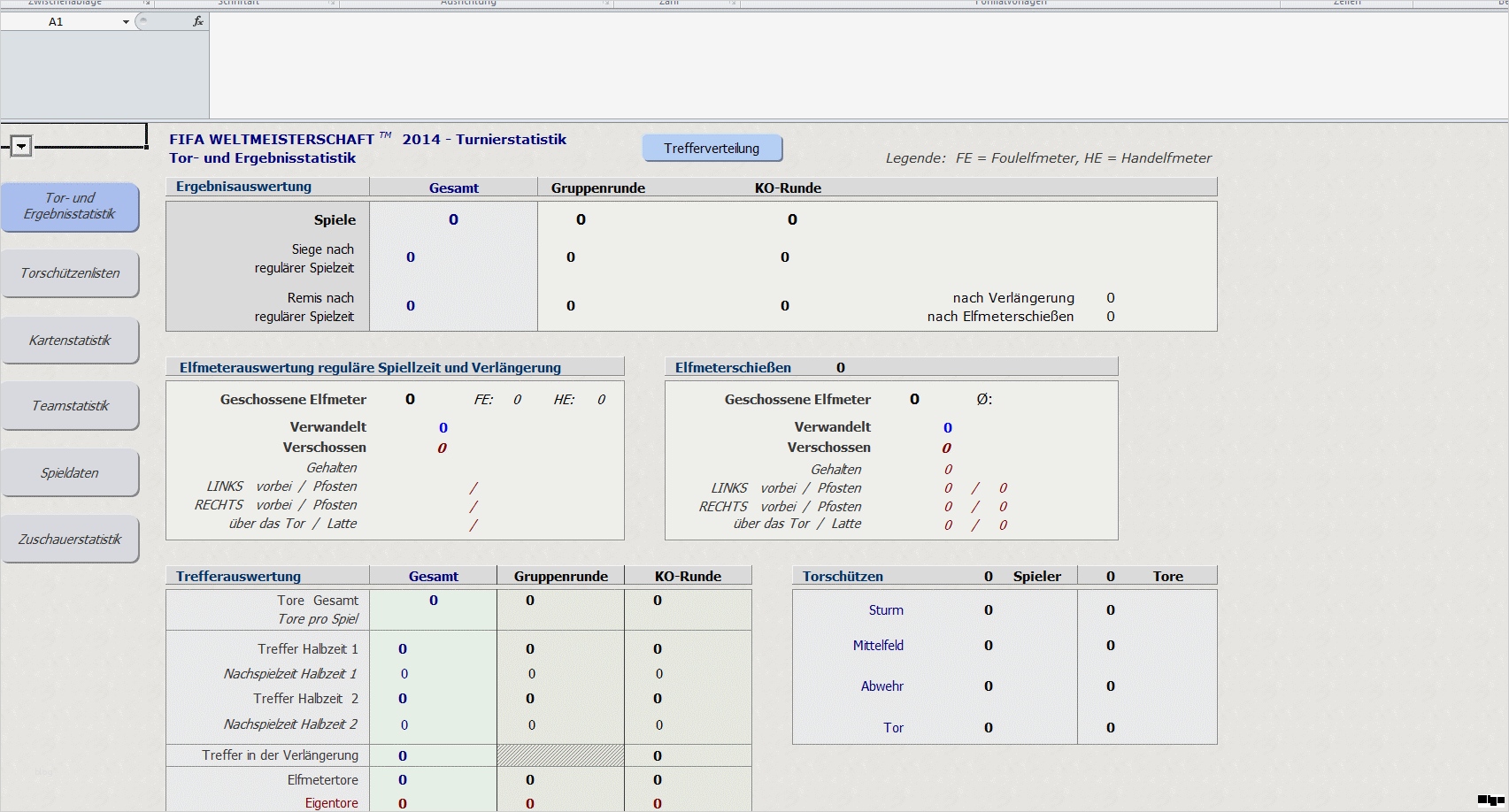
Task: Click the KO-Runde header in Trefferauswertung
Action: pos(688,577)
